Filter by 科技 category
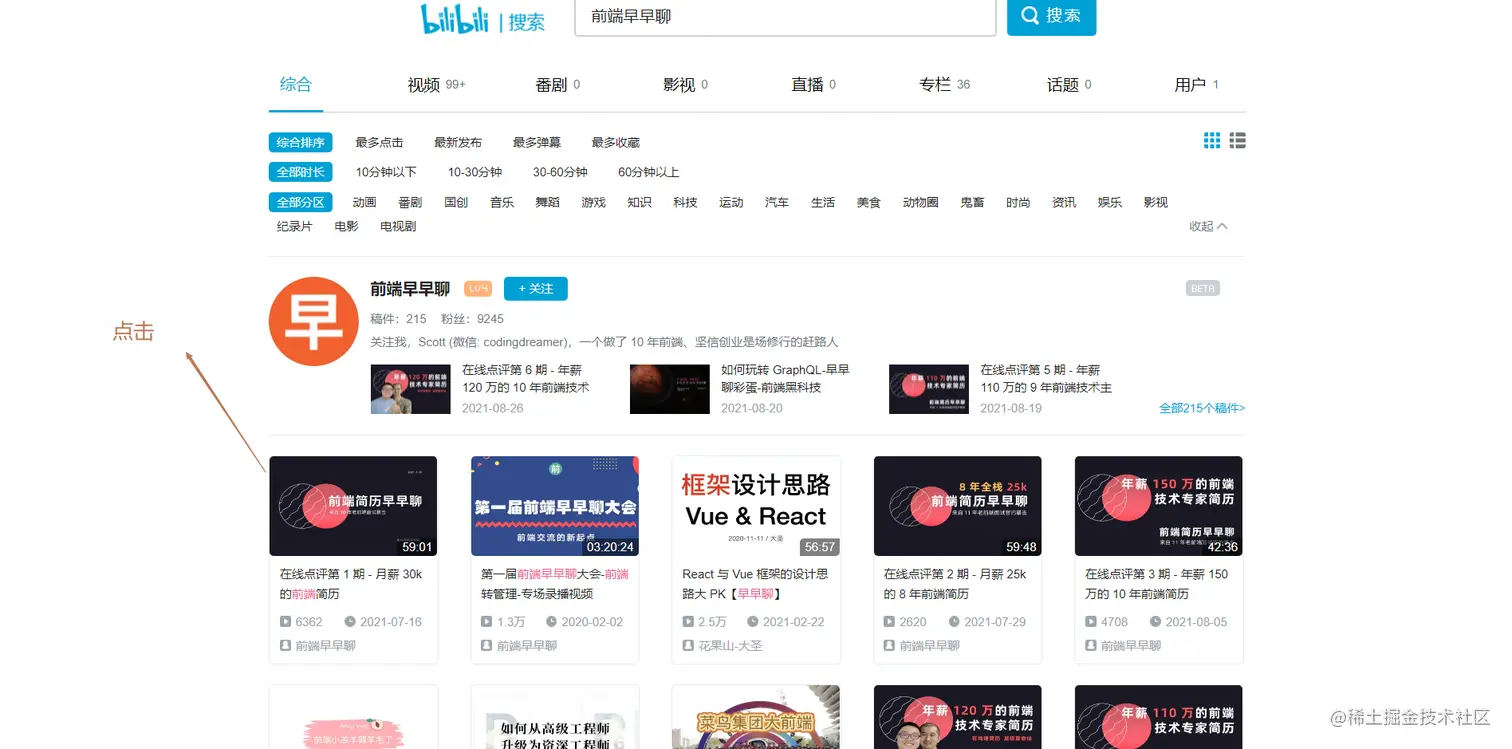The image size is (1512, 749). tap(685, 202)
